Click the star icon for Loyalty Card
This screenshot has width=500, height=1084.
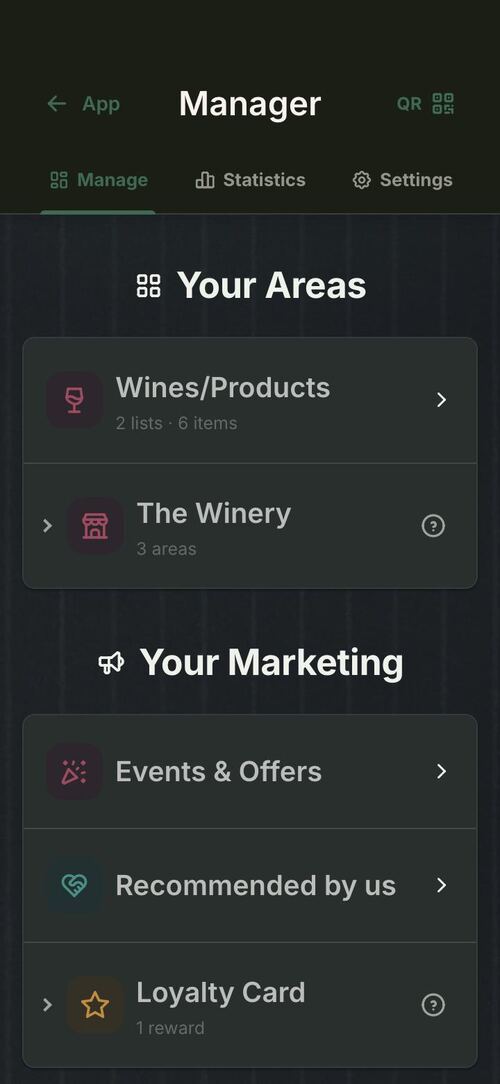pyautogui.click(x=95, y=1005)
